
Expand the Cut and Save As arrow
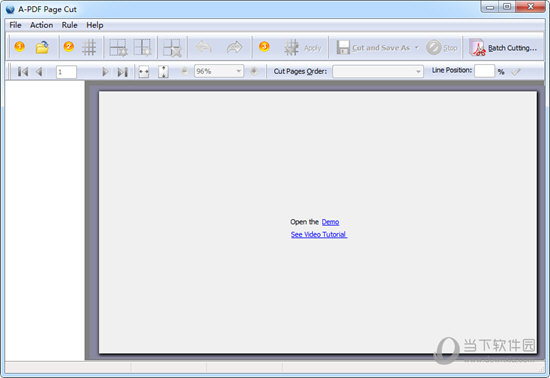point(417,47)
